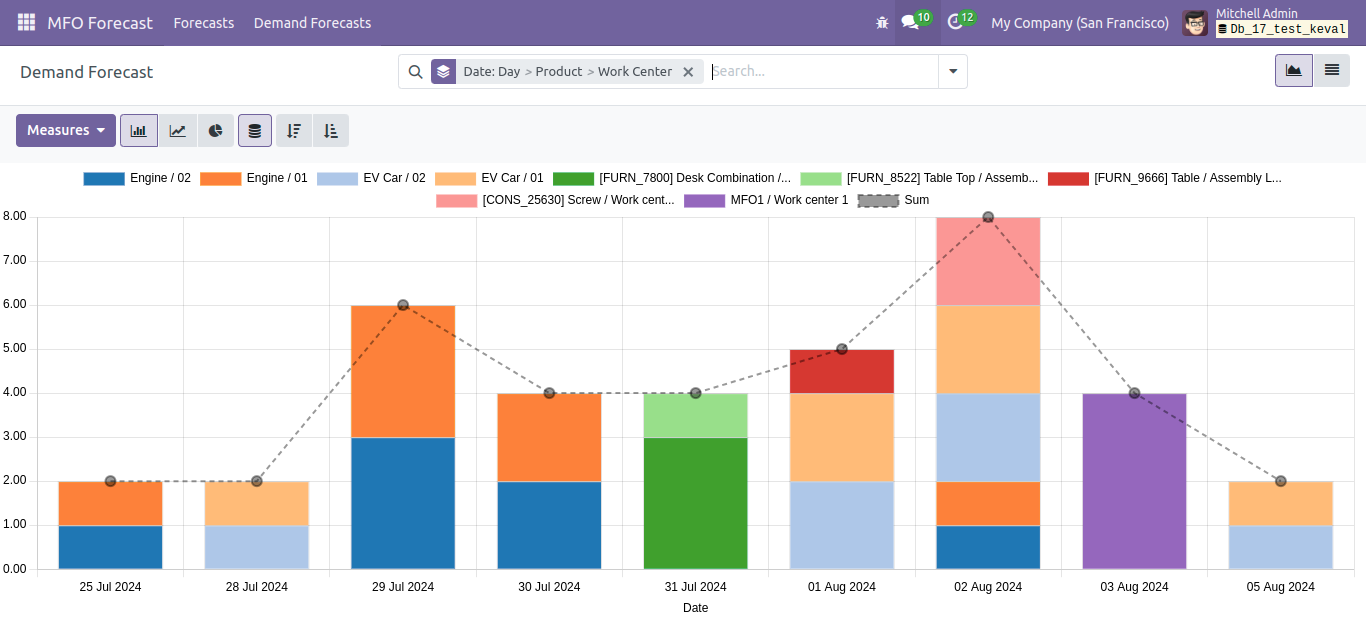Sort chart in descending order

click(x=293, y=131)
